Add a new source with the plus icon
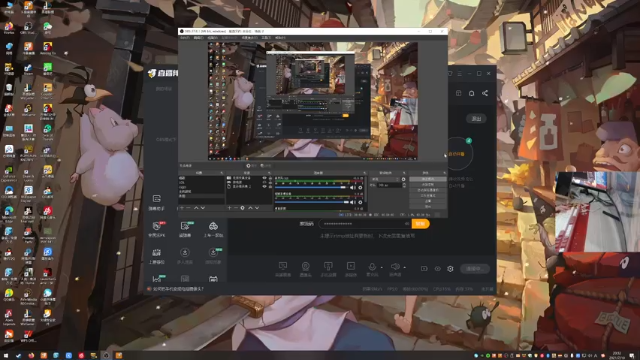The image size is (640, 360). 229,208
